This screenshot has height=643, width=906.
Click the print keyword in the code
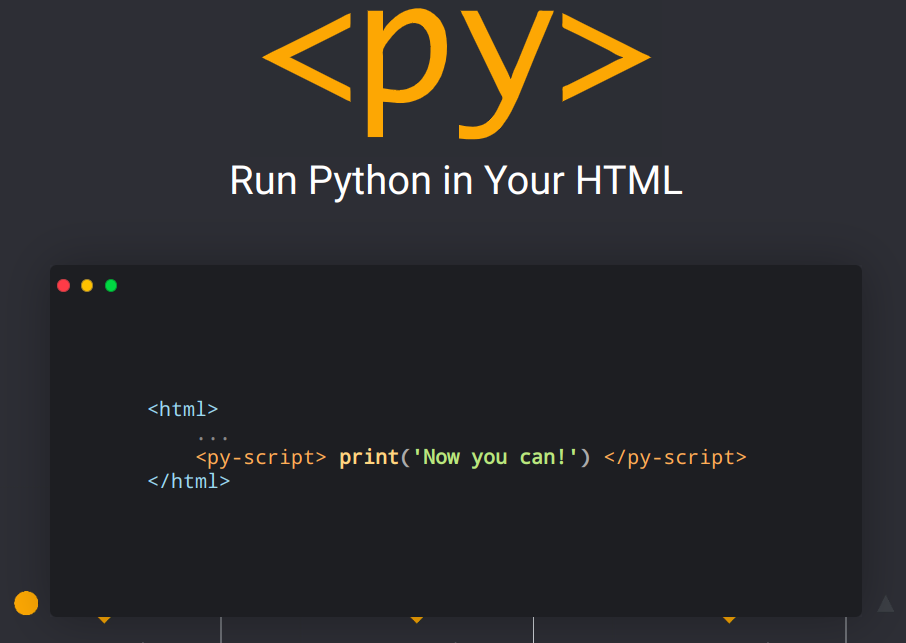(369, 458)
